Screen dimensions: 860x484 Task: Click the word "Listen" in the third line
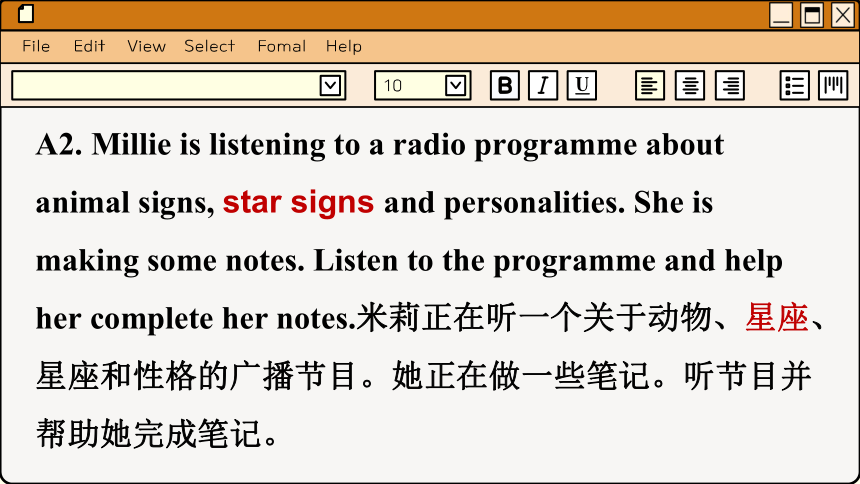(355, 261)
